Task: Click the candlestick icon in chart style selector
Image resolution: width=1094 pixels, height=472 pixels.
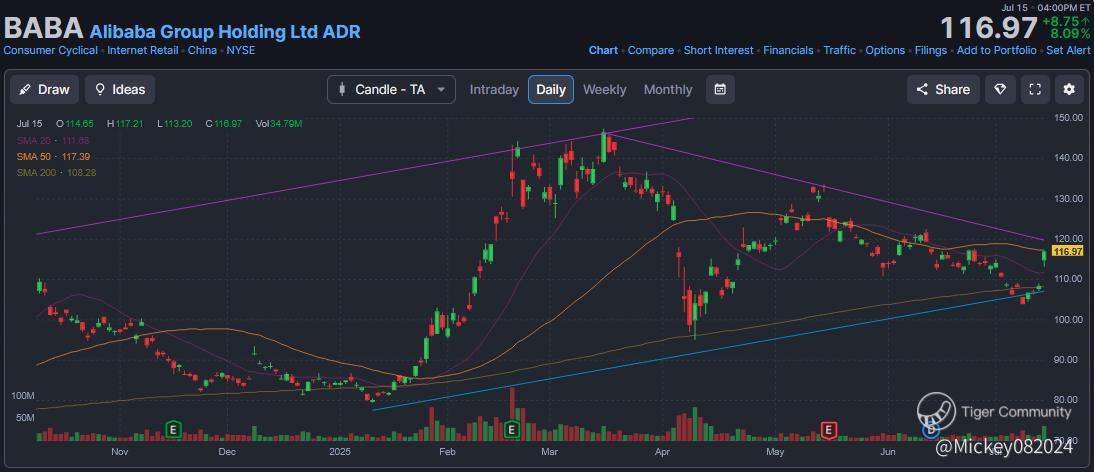Action: coord(342,89)
